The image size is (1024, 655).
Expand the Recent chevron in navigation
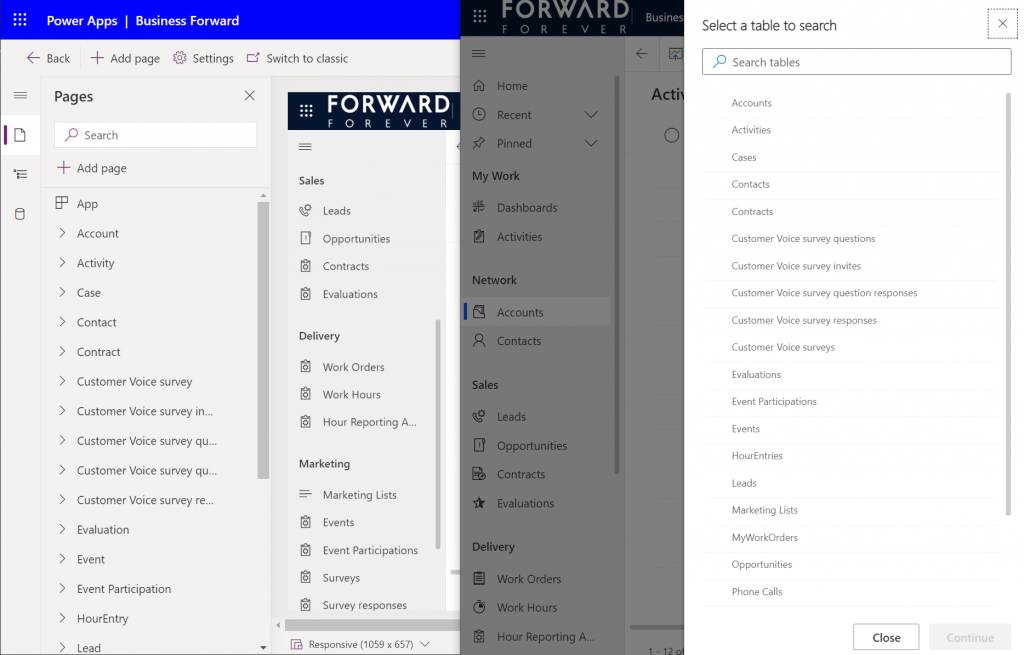(591, 114)
